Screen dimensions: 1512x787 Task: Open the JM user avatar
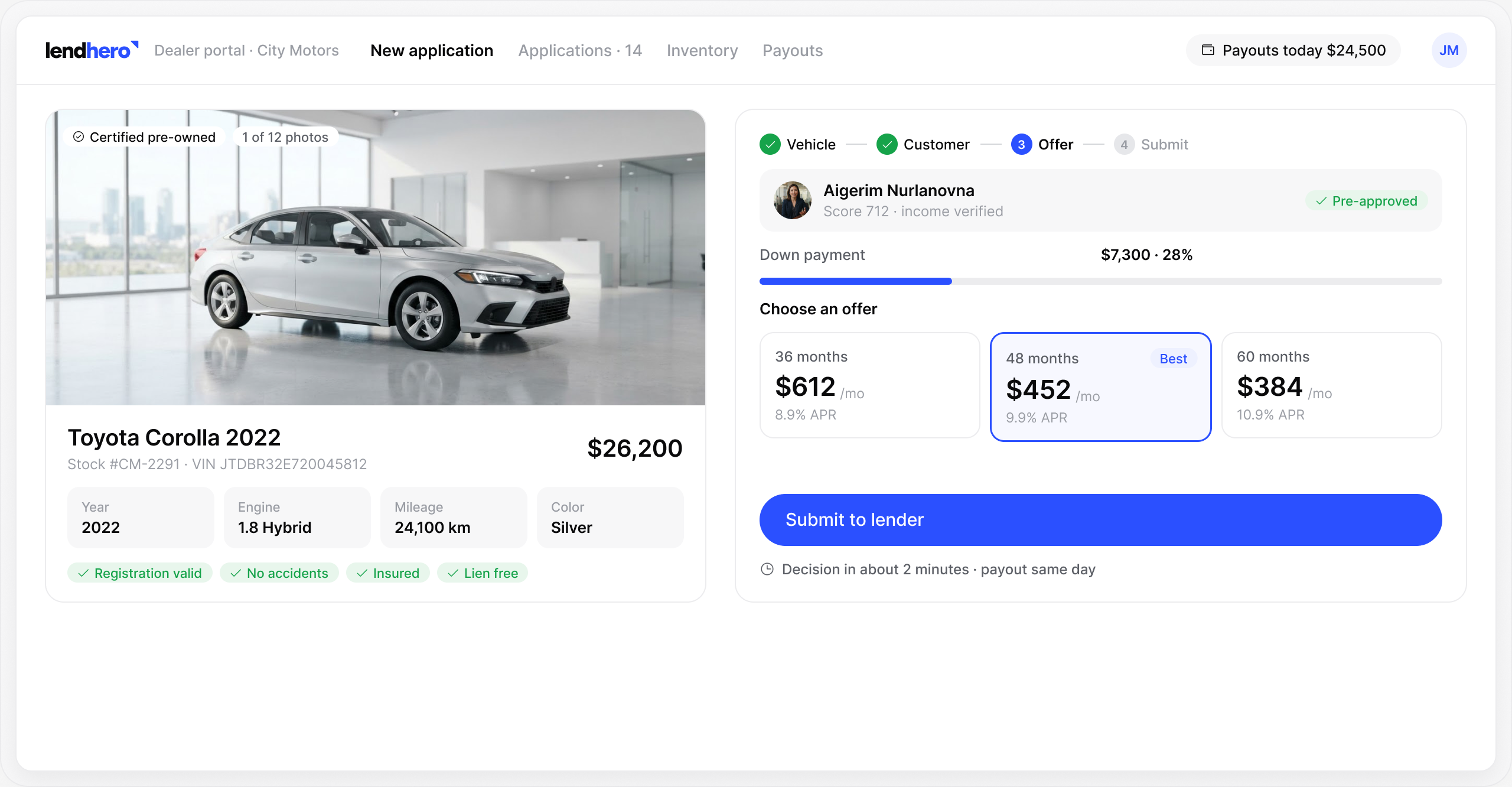1449,50
